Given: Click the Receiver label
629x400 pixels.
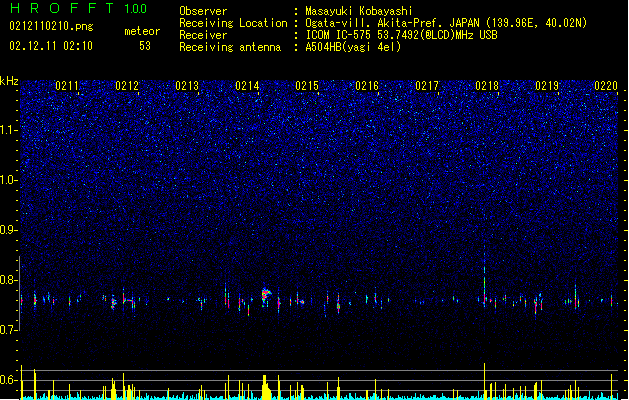Looking at the screenshot, I should (x=203, y=35).
